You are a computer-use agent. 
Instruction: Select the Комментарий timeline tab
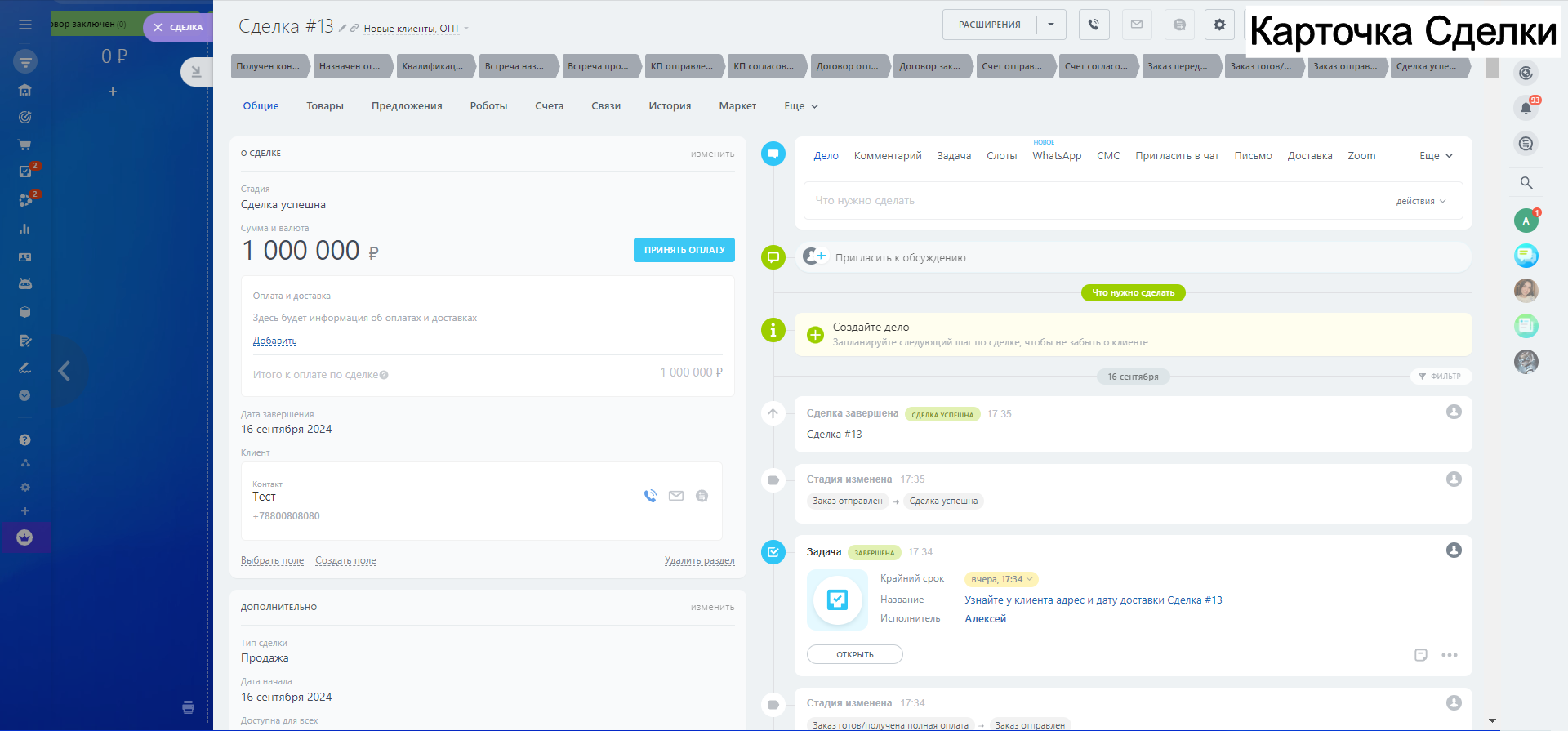[x=887, y=156]
